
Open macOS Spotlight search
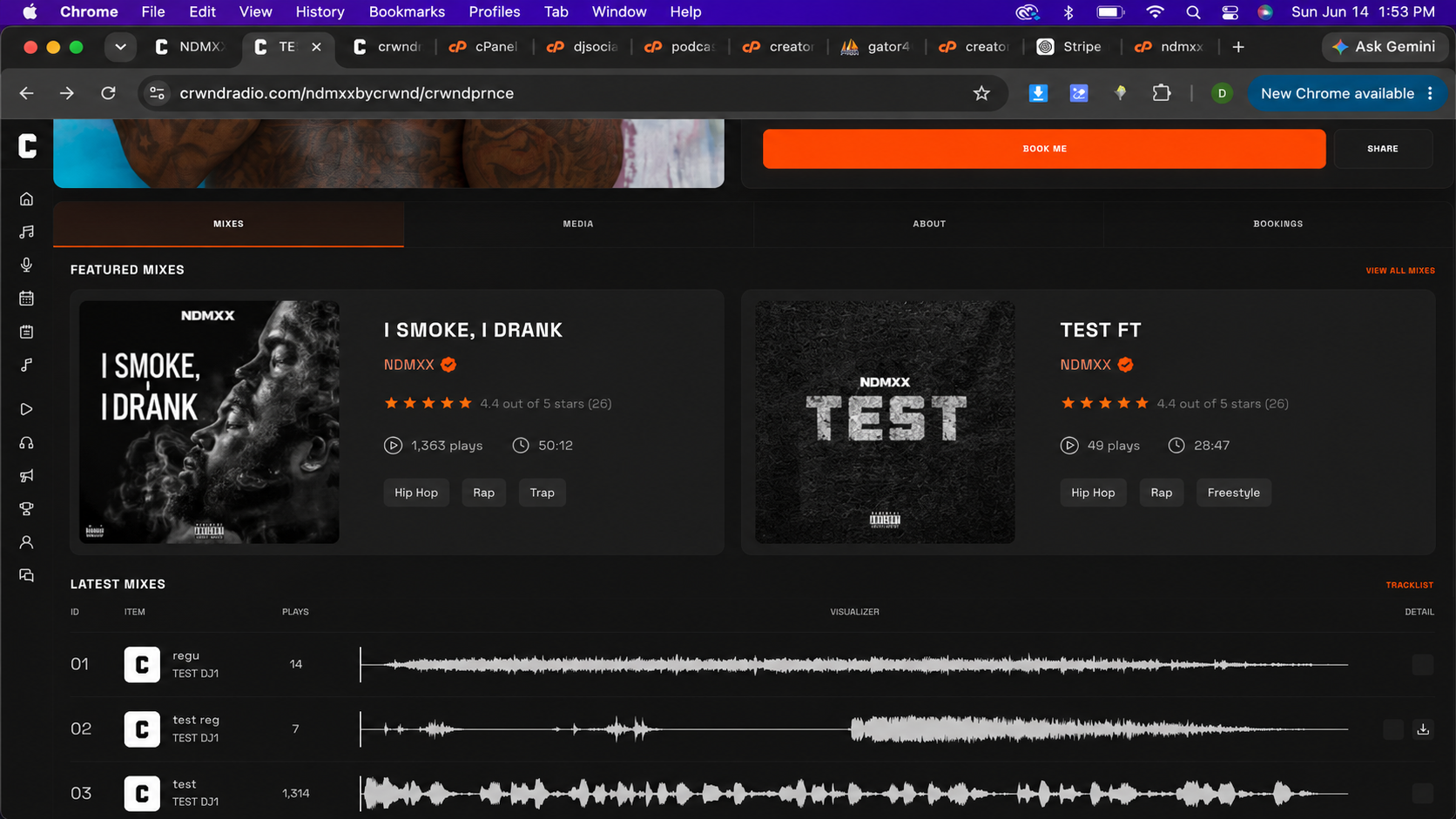[x=1193, y=12]
